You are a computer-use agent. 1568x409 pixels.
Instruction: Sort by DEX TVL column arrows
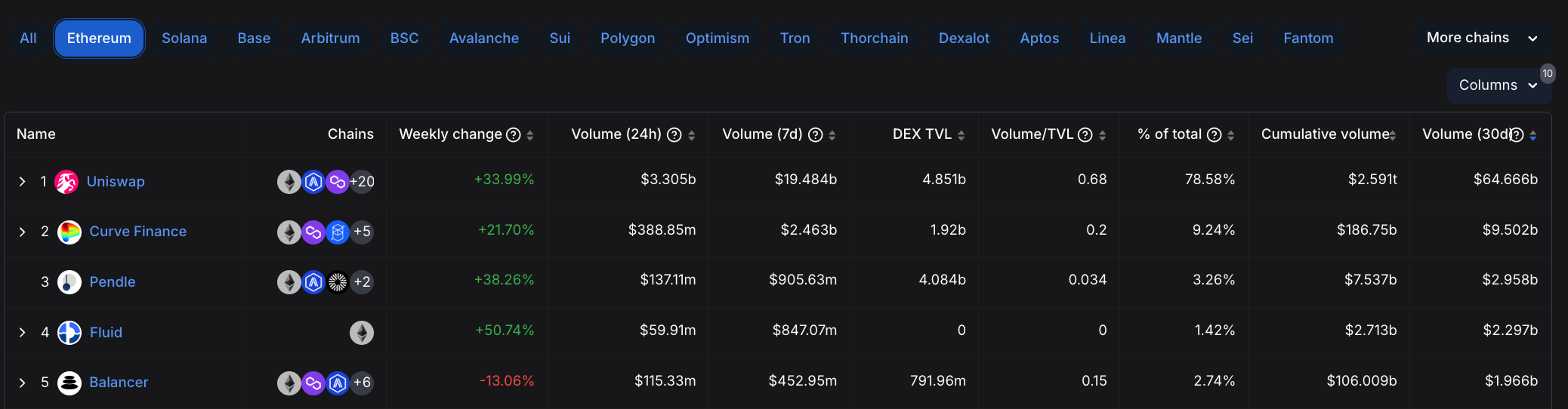point(961,135)
